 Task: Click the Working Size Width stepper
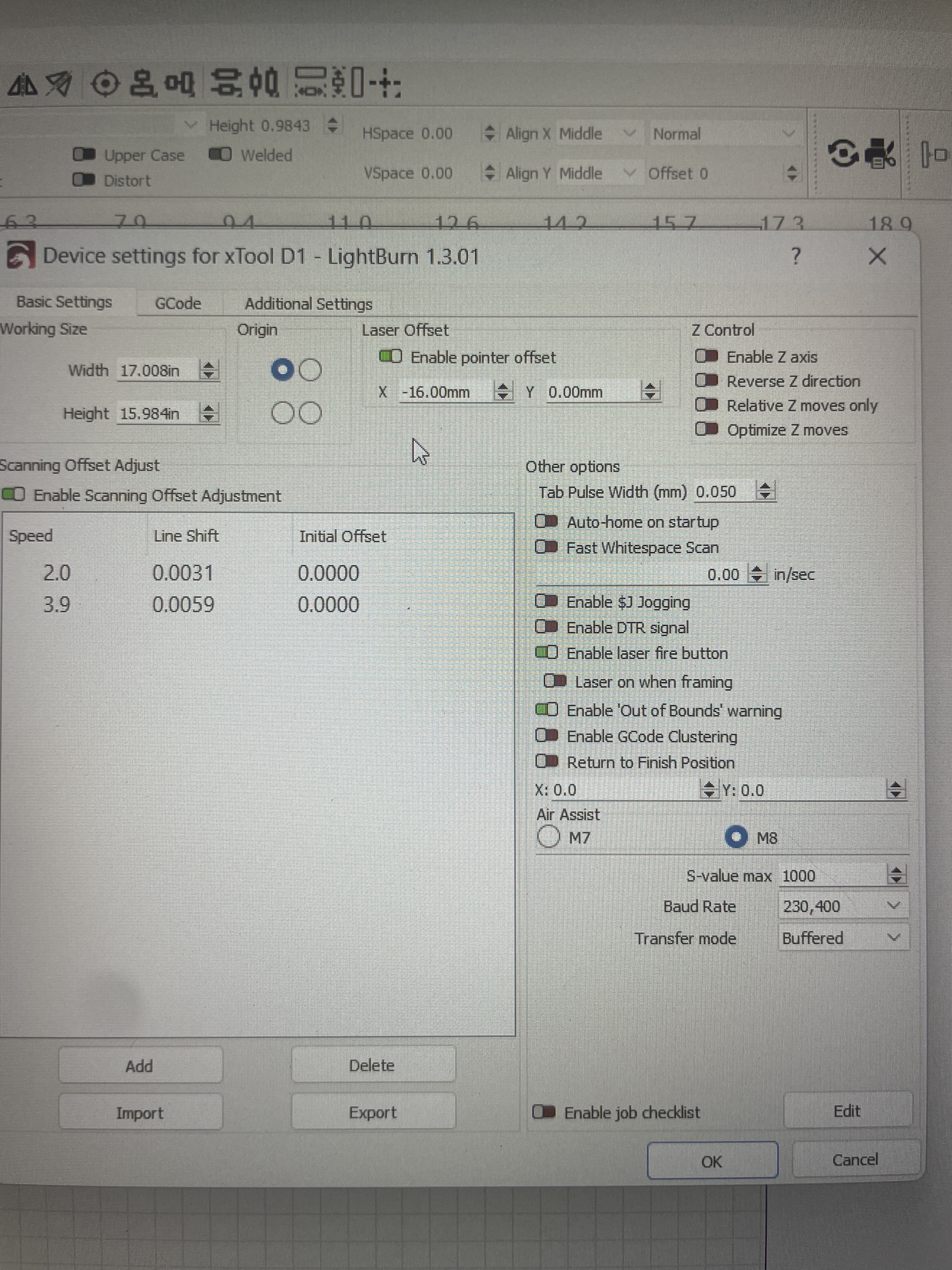[208, 370]
